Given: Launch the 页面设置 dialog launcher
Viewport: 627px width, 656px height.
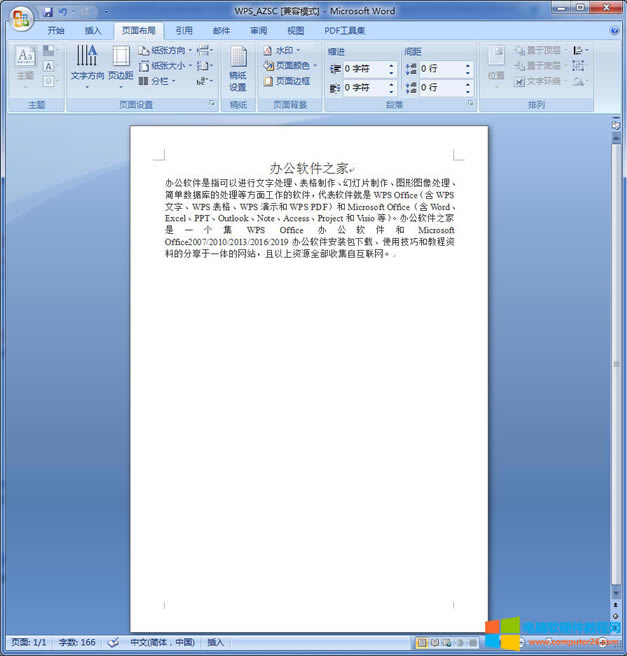Looking at the screenshot, I should tap(212, 103).
